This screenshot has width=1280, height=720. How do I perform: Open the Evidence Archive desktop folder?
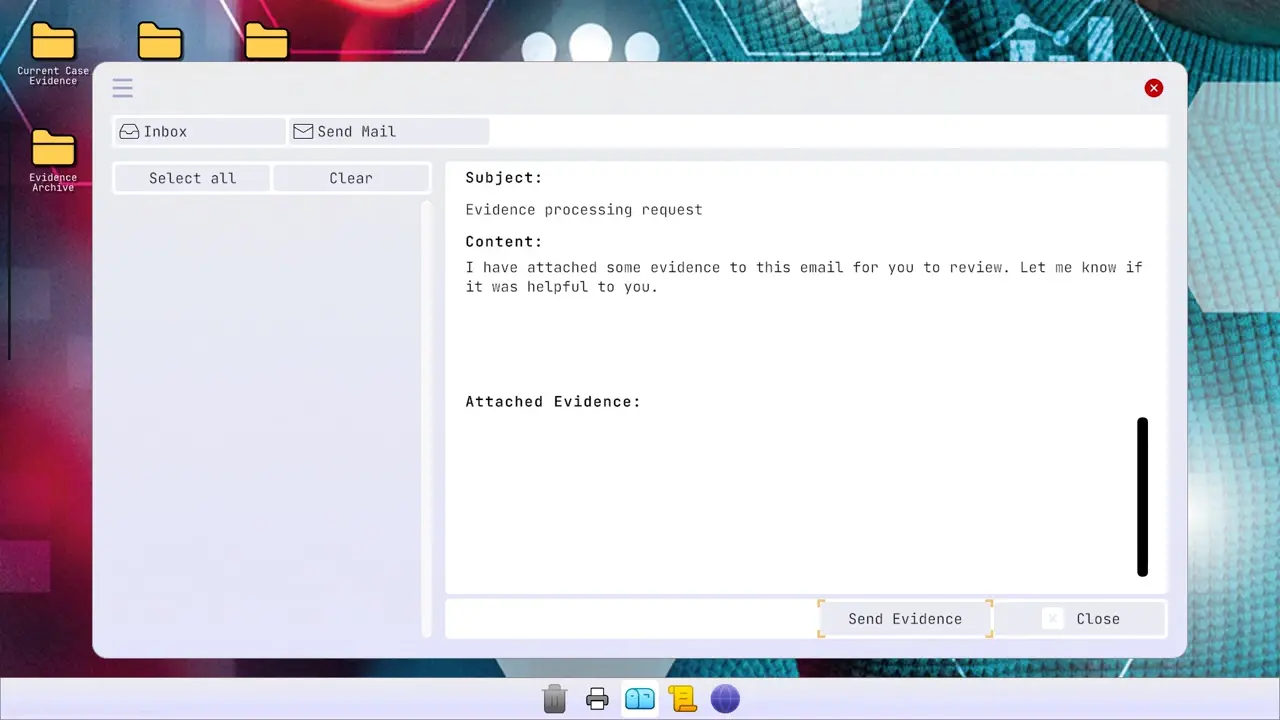tap(53, 160)
